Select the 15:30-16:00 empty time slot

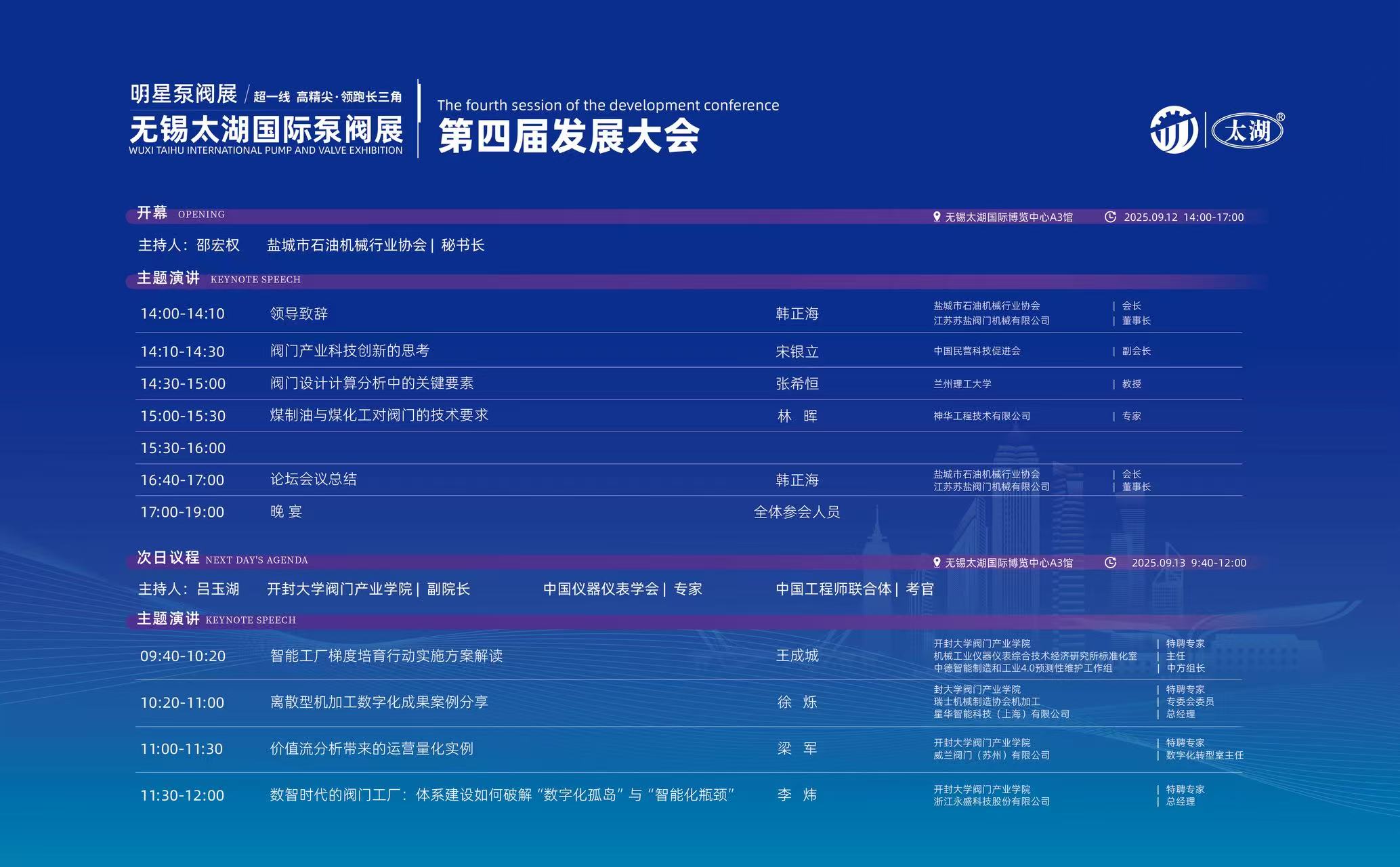(184, 448)
